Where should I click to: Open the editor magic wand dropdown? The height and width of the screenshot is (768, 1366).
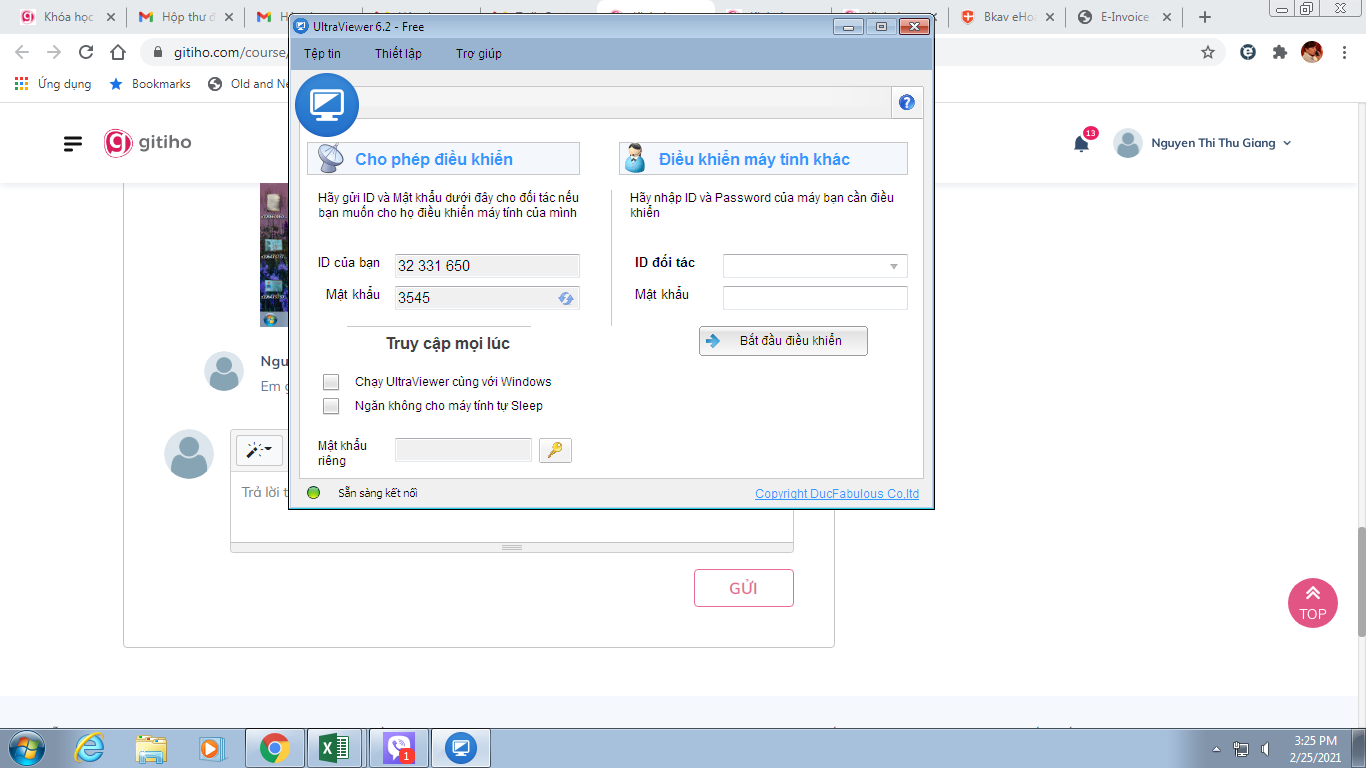(x=260, y=450)
